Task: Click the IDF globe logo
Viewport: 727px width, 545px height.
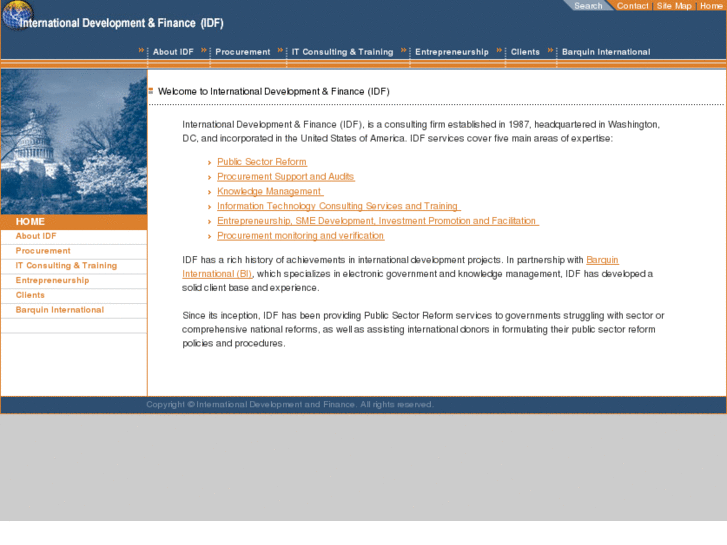Action: click(x=18, y=15)
